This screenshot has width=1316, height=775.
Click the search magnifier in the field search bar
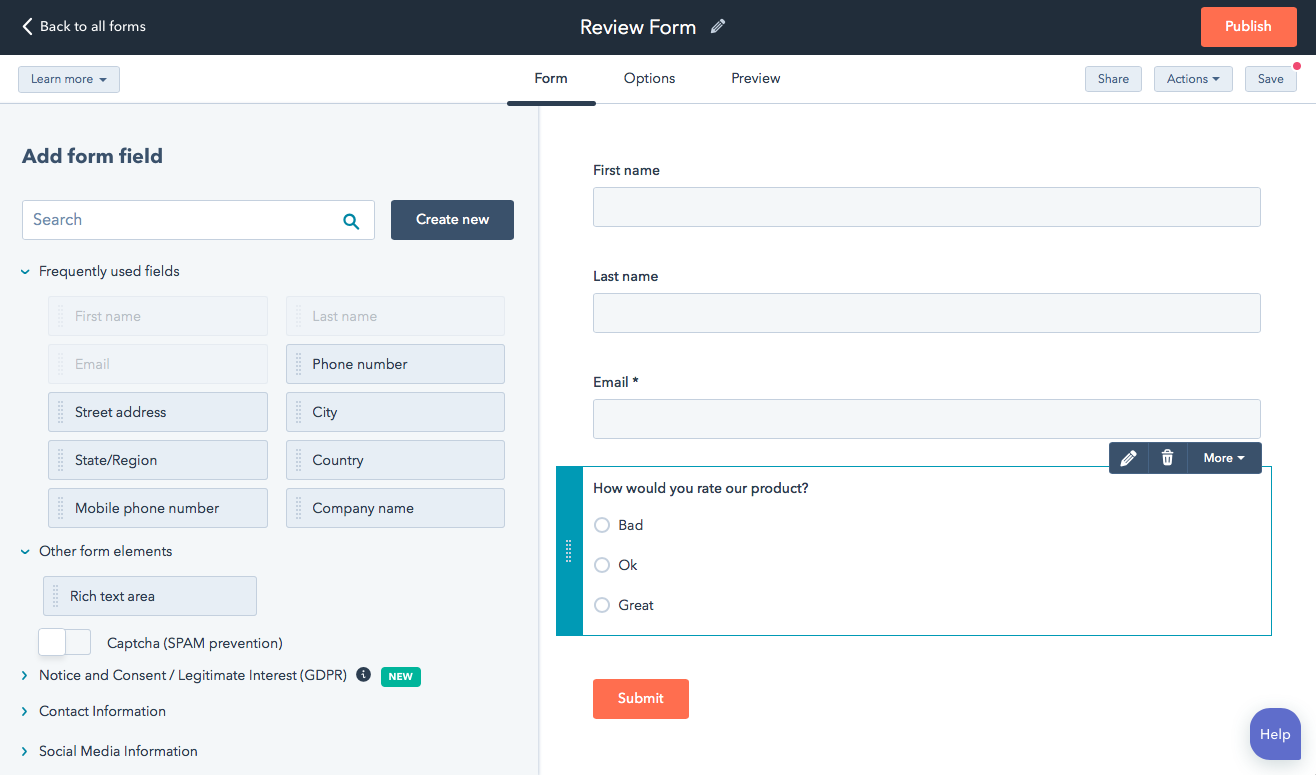click(351, 220)
